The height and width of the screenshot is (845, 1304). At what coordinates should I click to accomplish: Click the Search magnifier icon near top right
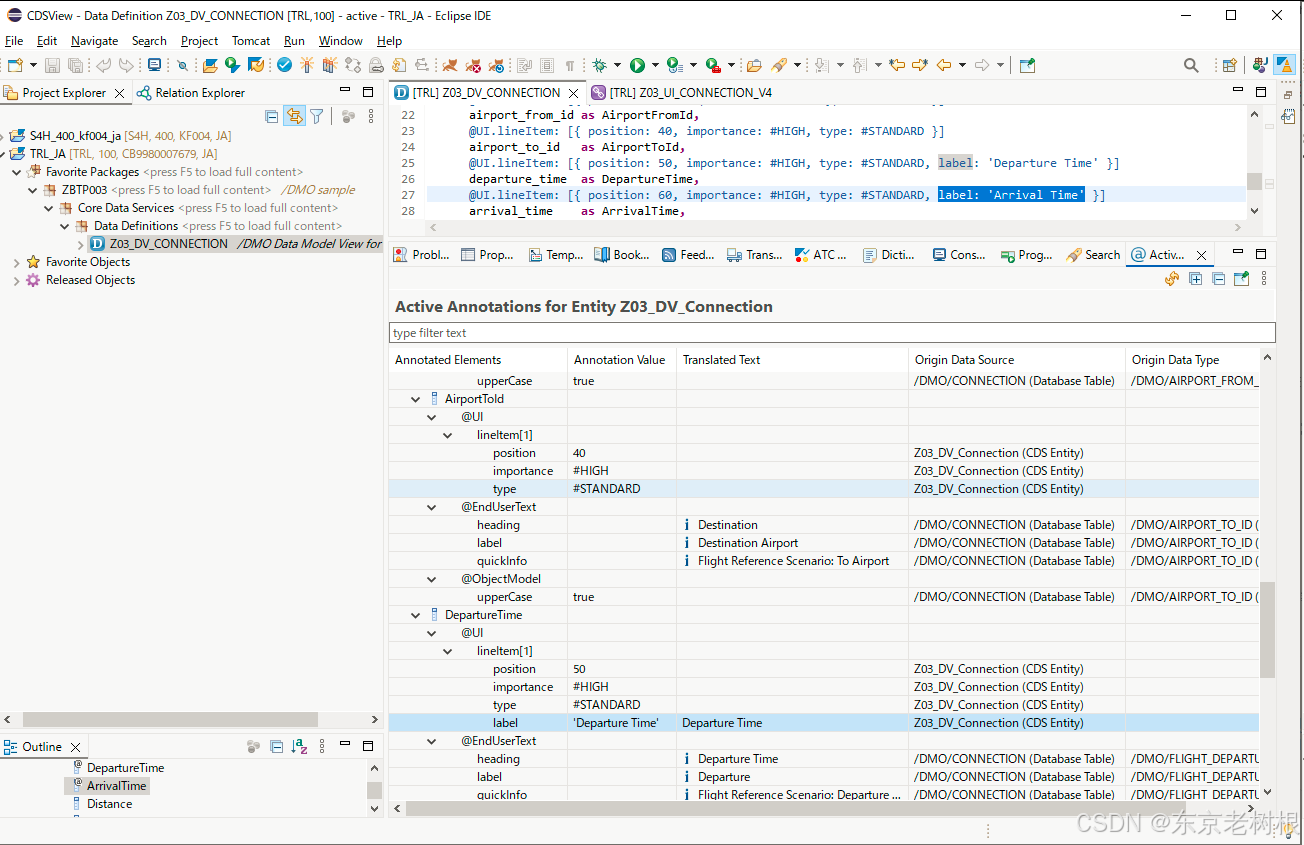pyautogui.click(x=1190, y=64)
